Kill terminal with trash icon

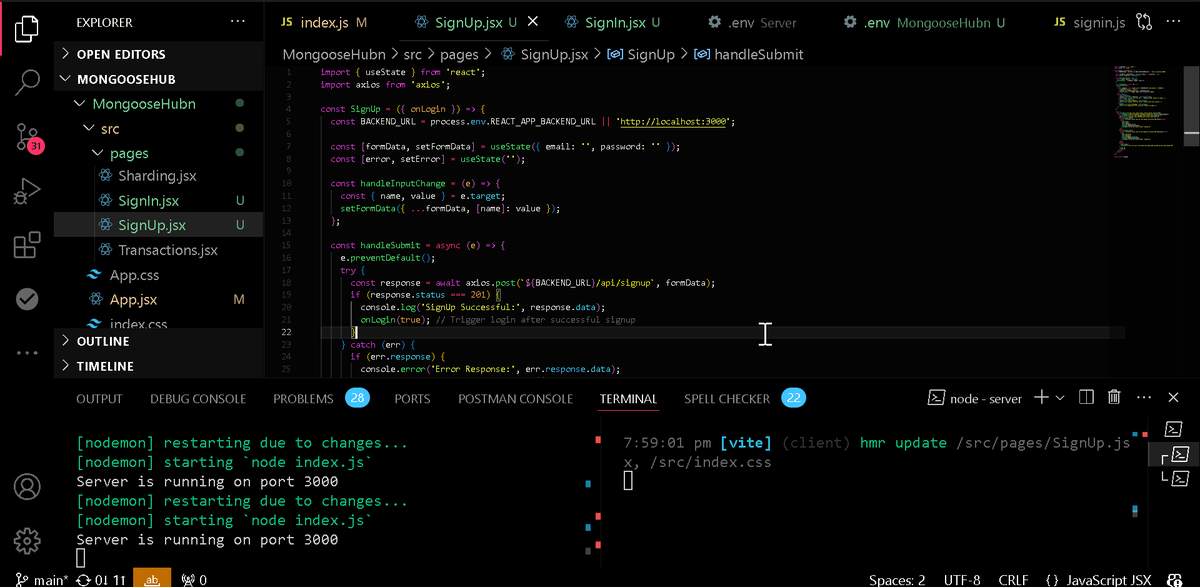click(x=1114, y=398)
